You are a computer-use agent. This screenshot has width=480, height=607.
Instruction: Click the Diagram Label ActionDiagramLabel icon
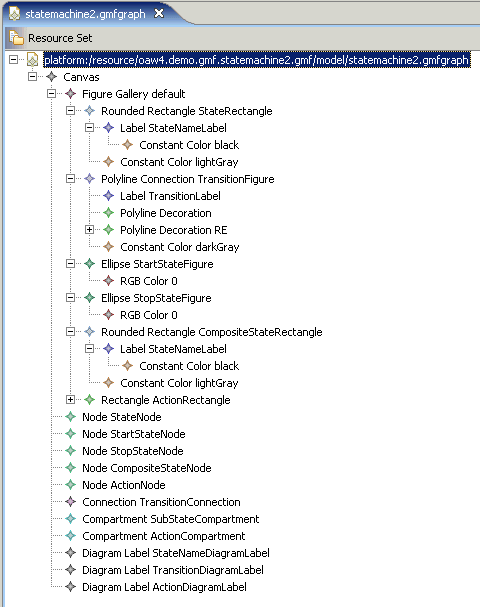point(70,587)
